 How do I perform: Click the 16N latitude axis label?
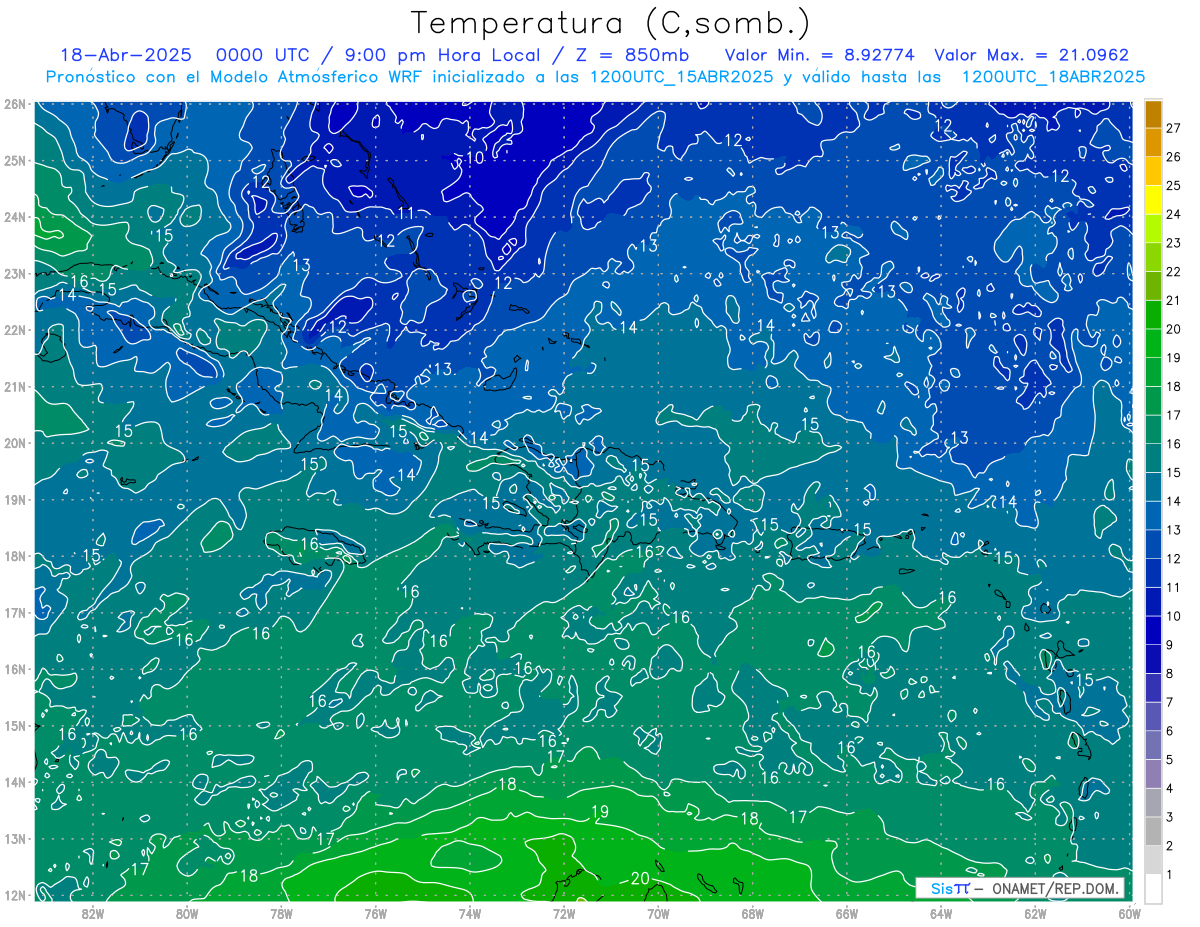click(x=15, y=669)
